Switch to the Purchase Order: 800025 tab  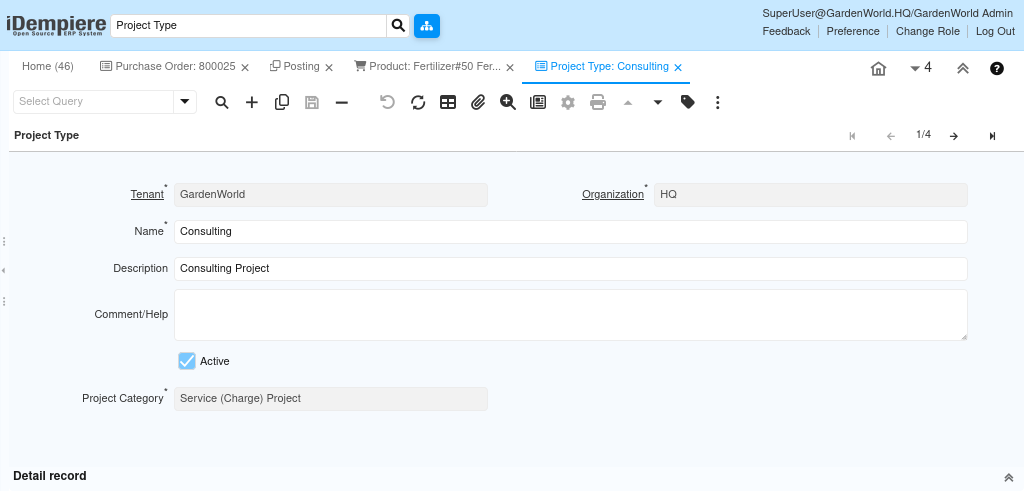168,67
